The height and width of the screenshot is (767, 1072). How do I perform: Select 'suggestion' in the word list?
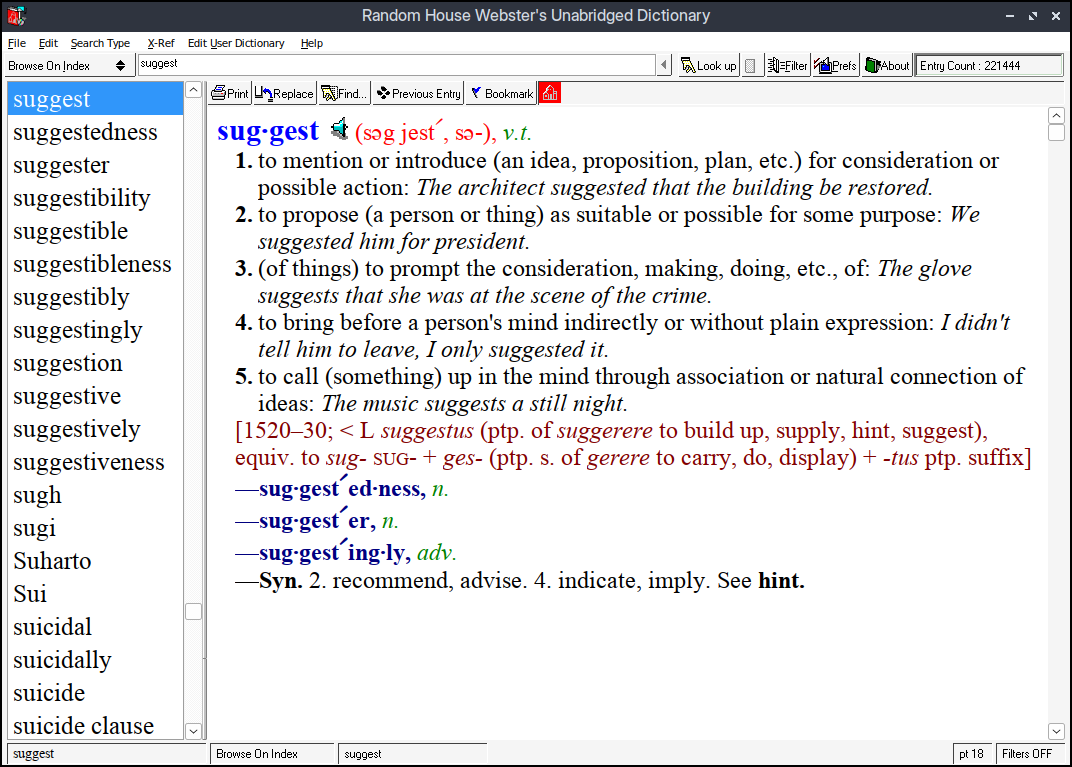coord(68,363)
